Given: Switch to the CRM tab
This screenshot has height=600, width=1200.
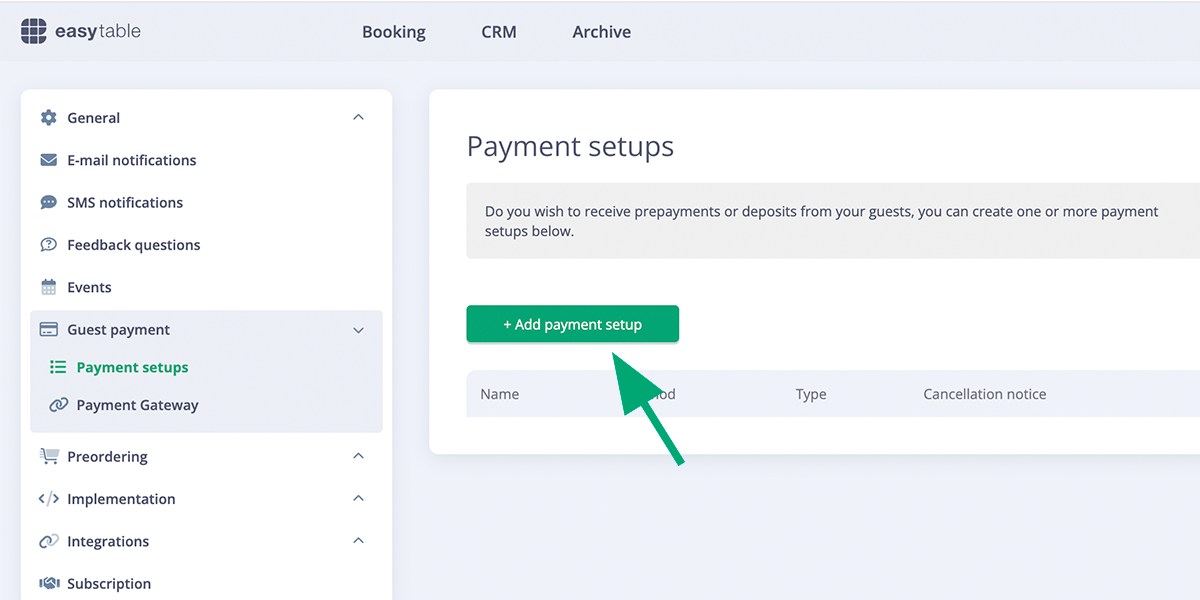Looking at the screenshot, I should pos(499,31).
